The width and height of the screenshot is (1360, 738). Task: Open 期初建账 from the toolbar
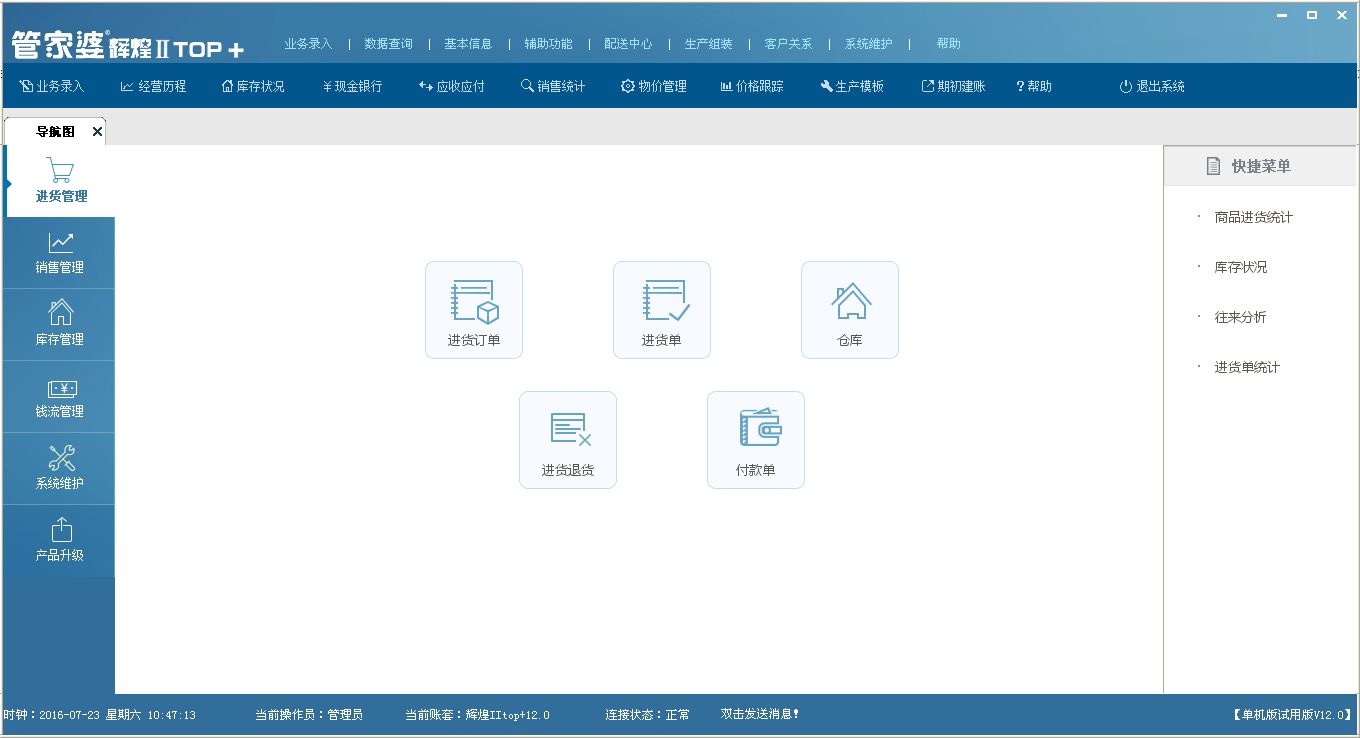coord(951,86)
